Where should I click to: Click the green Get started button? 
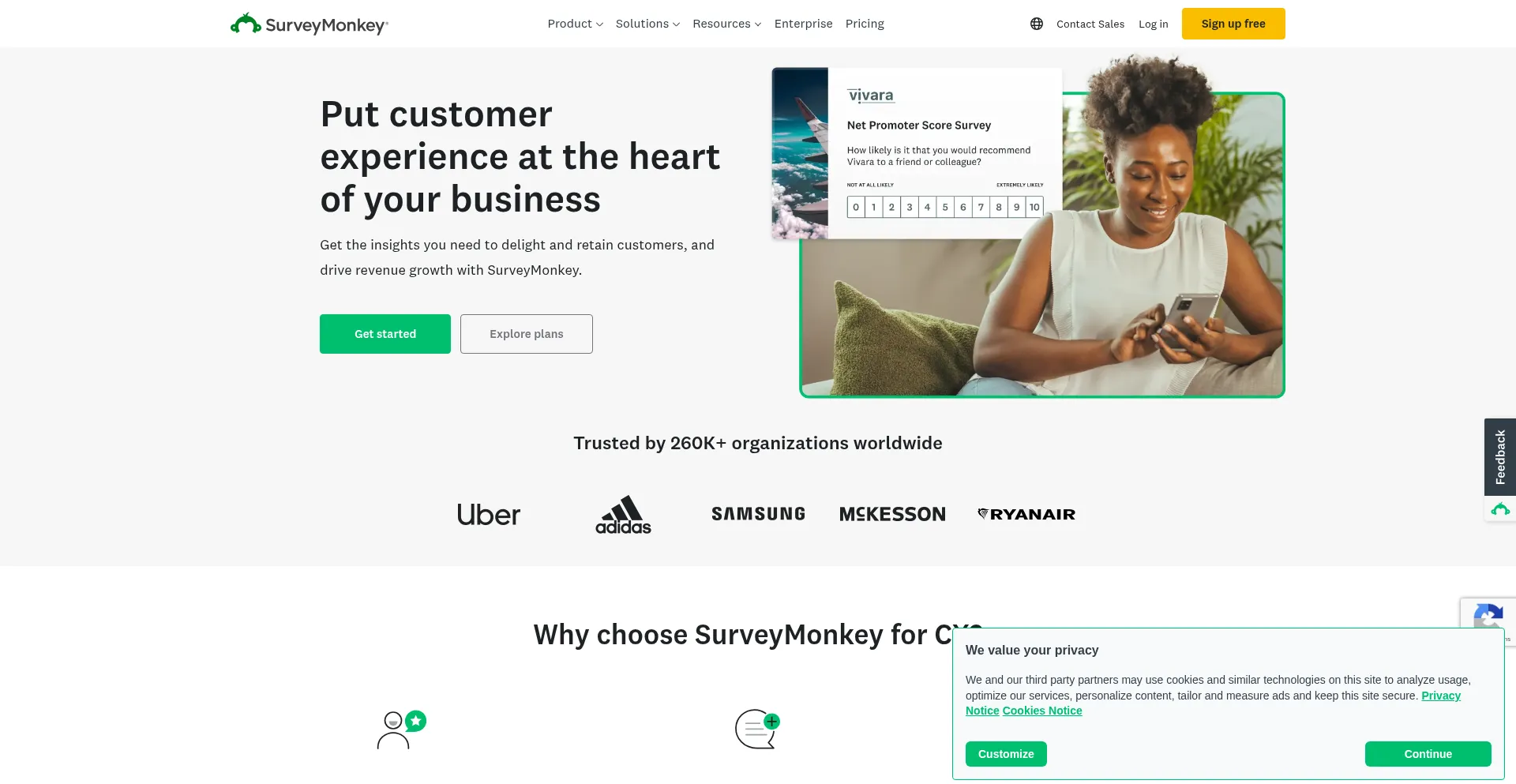coord(385,334)
